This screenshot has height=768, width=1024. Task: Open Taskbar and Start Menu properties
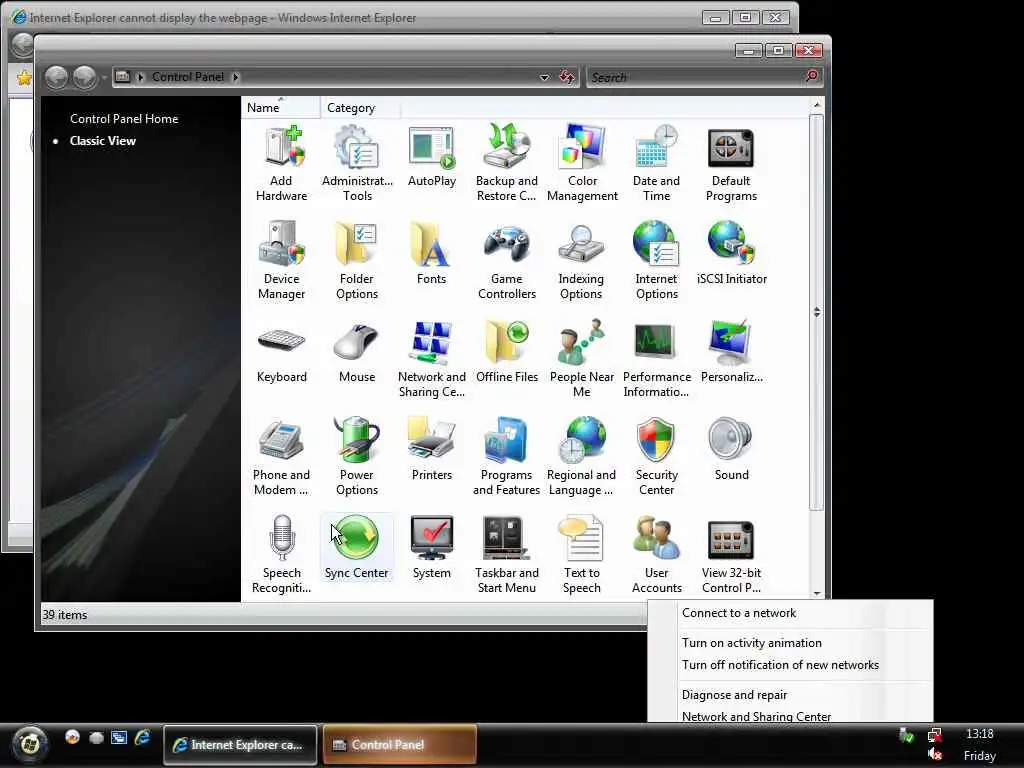pos(507,555)
